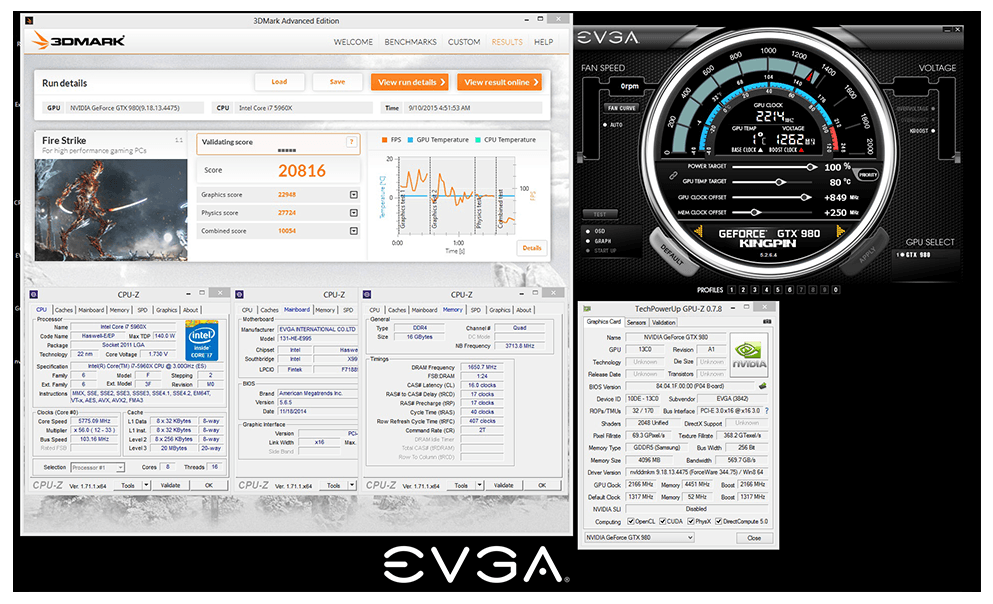Click the question mark icon beside Validating score
The width and height of the screenshot is (993, 604).
click(x=352, y=142)
